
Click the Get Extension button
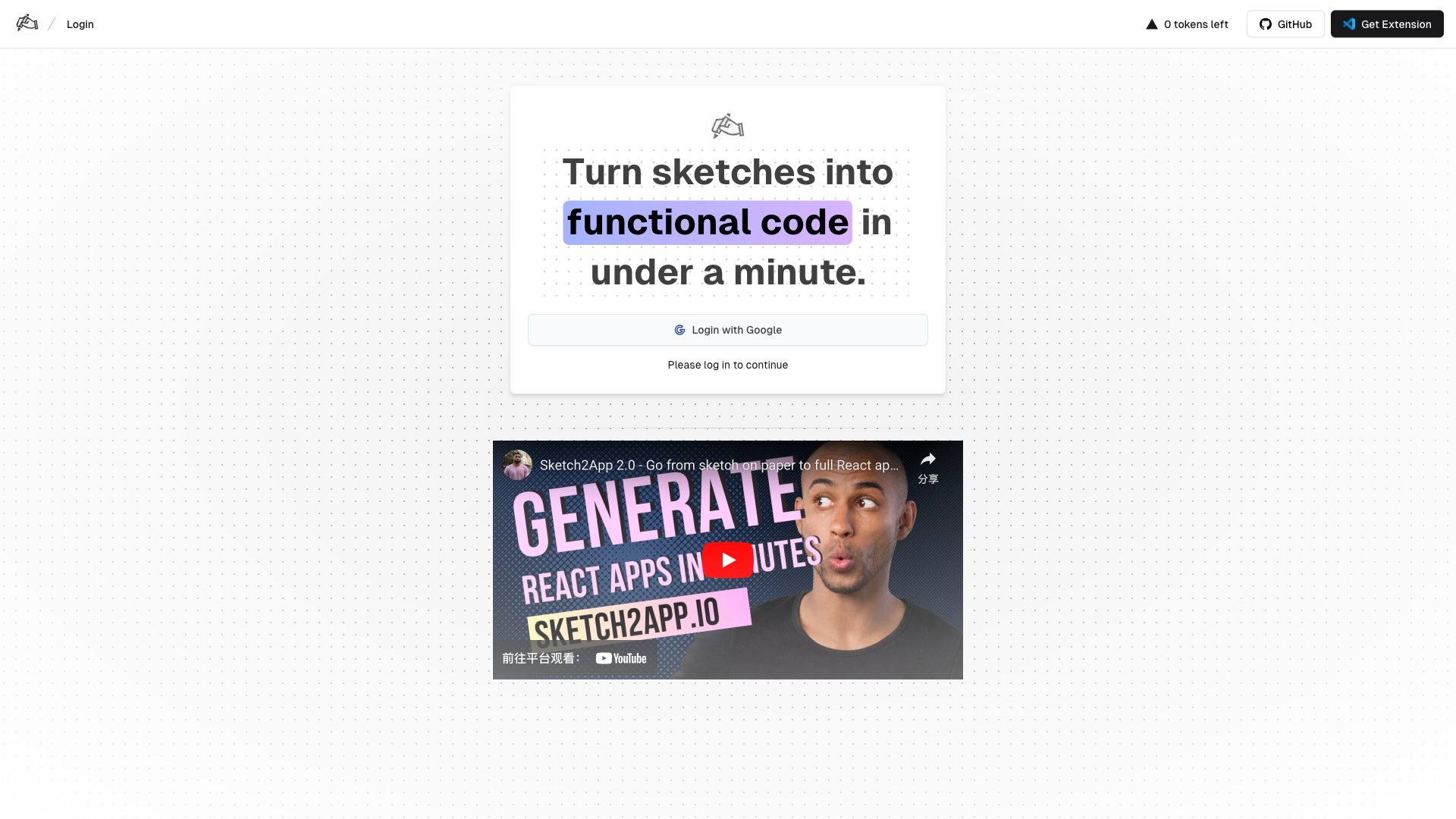pos(1387,24)
